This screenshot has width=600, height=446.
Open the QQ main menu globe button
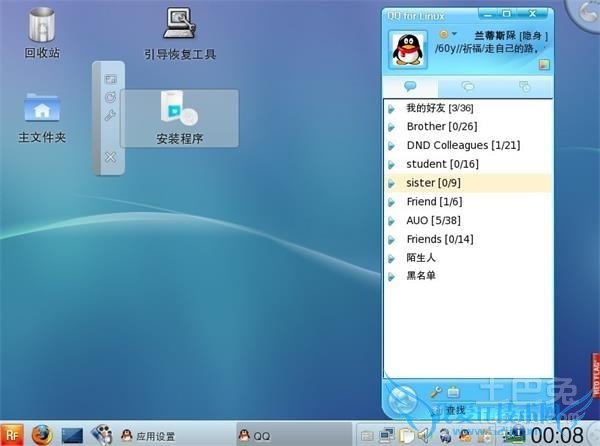[402, 399]
